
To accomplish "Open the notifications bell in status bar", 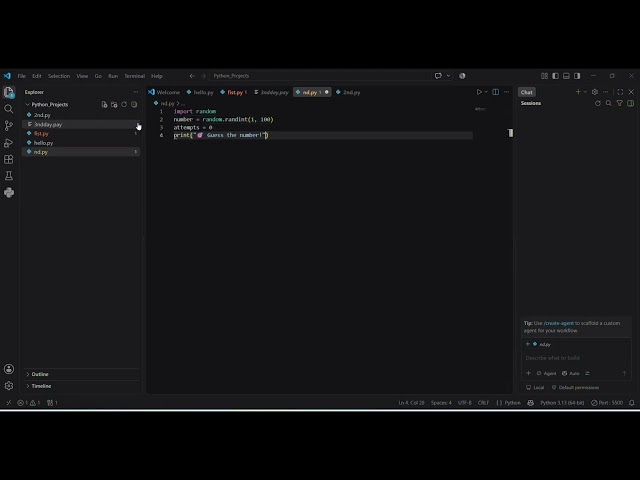I will click(631, 403).
